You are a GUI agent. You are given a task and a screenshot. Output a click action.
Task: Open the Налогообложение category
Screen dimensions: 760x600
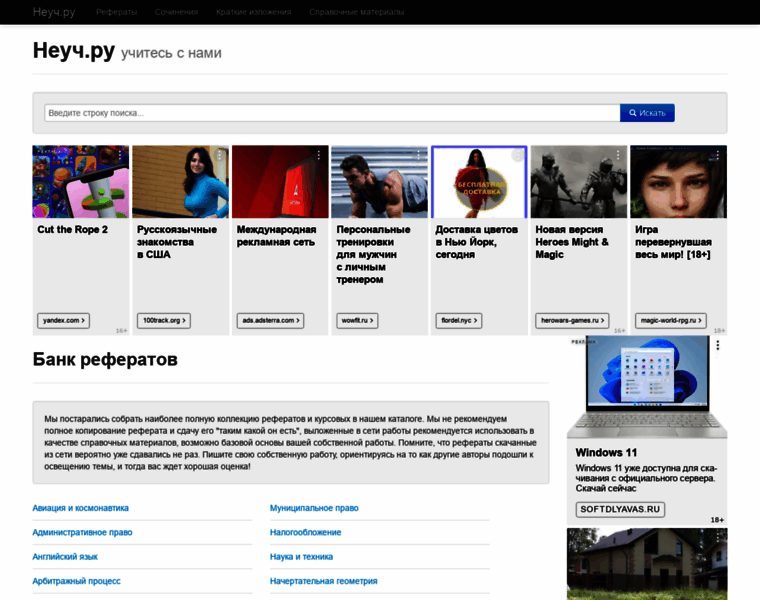(305, 532)
